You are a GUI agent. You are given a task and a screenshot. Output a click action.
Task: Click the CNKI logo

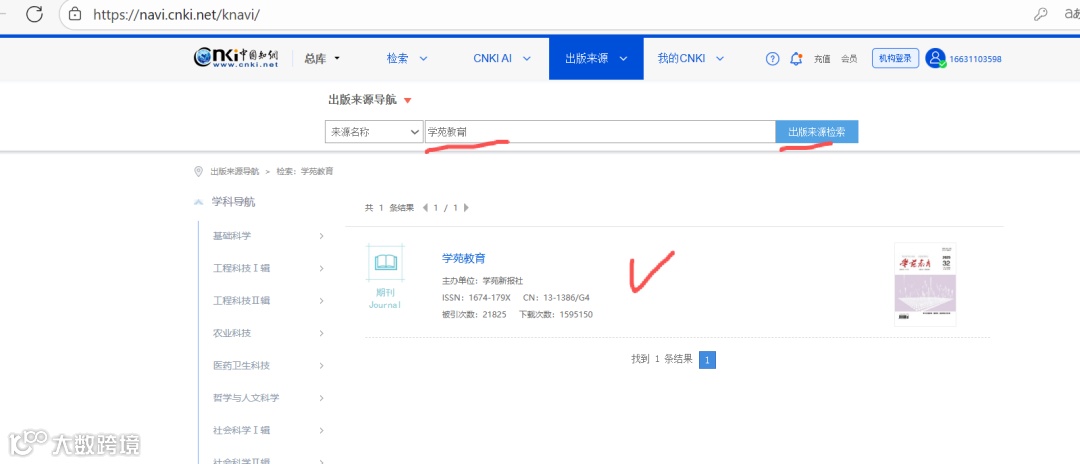236,58
